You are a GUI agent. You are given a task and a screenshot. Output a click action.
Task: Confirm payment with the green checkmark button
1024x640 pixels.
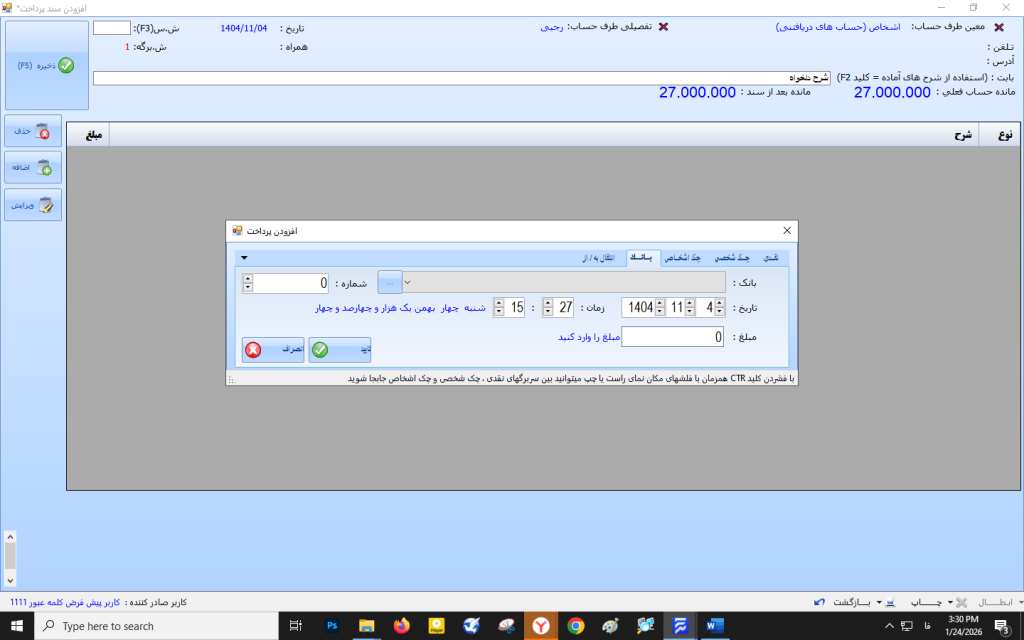click(x=340, y=350)
